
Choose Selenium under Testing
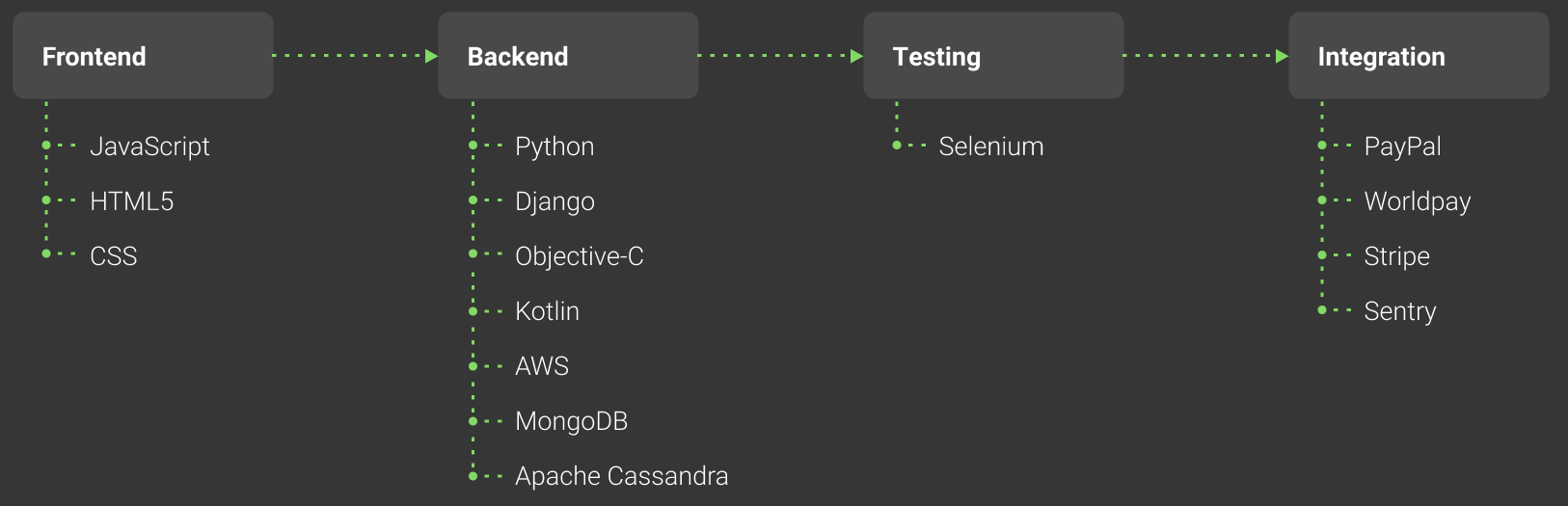(991, 146)
